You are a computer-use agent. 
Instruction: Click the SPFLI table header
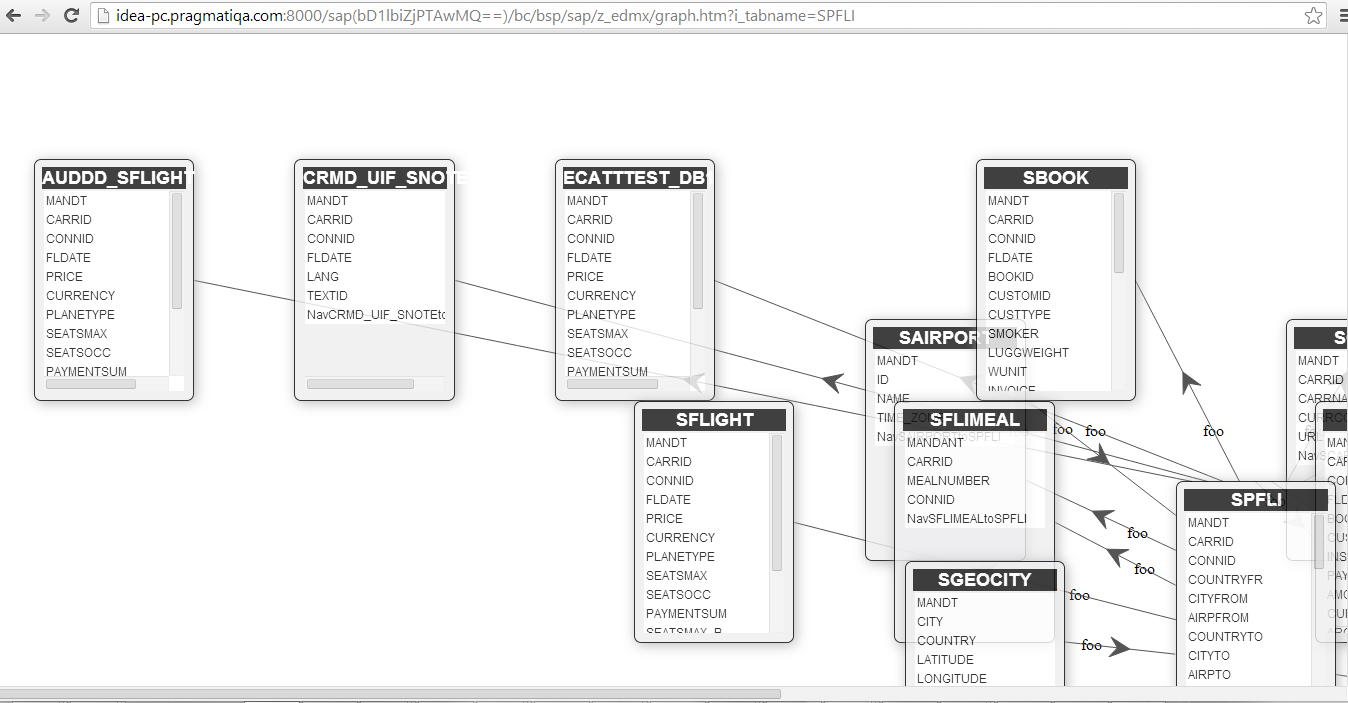tap(1256, 500)
